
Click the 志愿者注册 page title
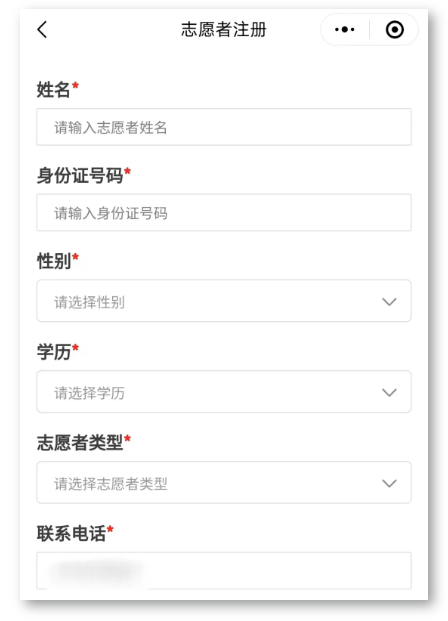(x=224, y=30)
